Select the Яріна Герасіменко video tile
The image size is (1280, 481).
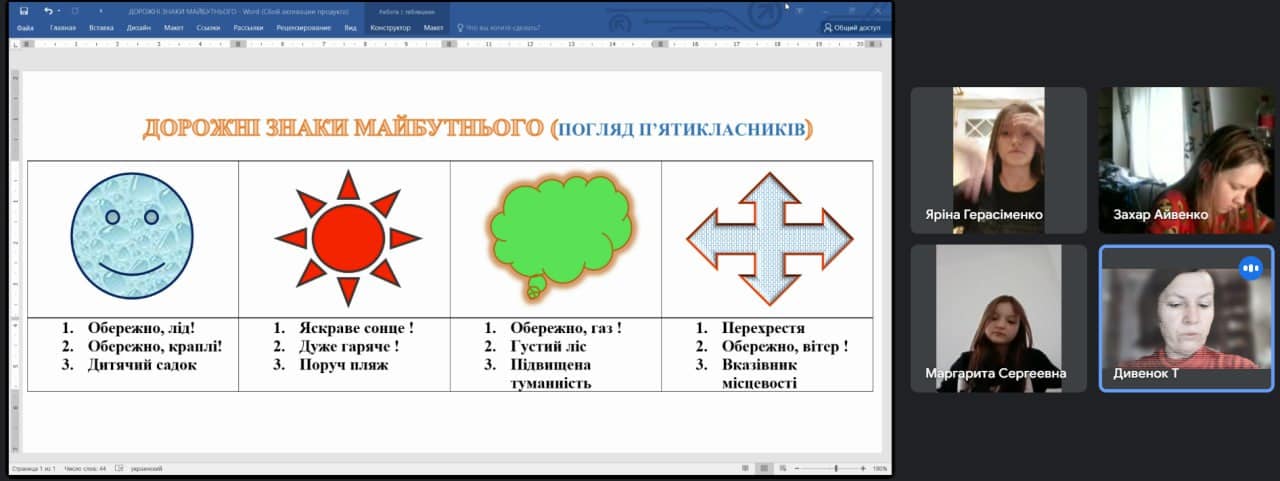coord(998,160)
